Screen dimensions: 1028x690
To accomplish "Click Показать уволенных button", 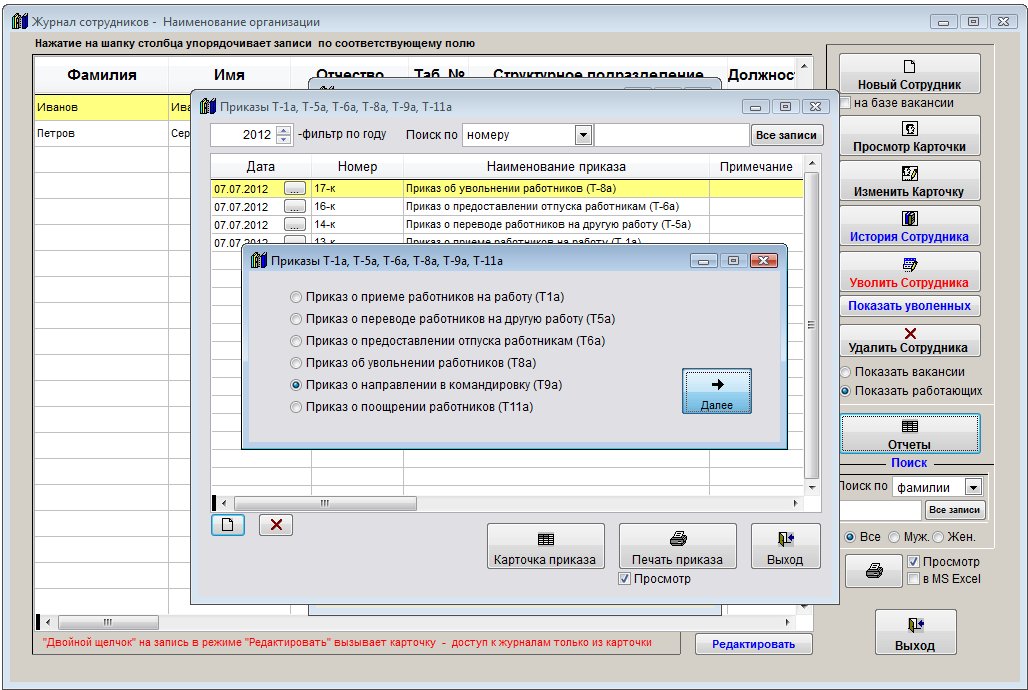I will click(909, 306).
